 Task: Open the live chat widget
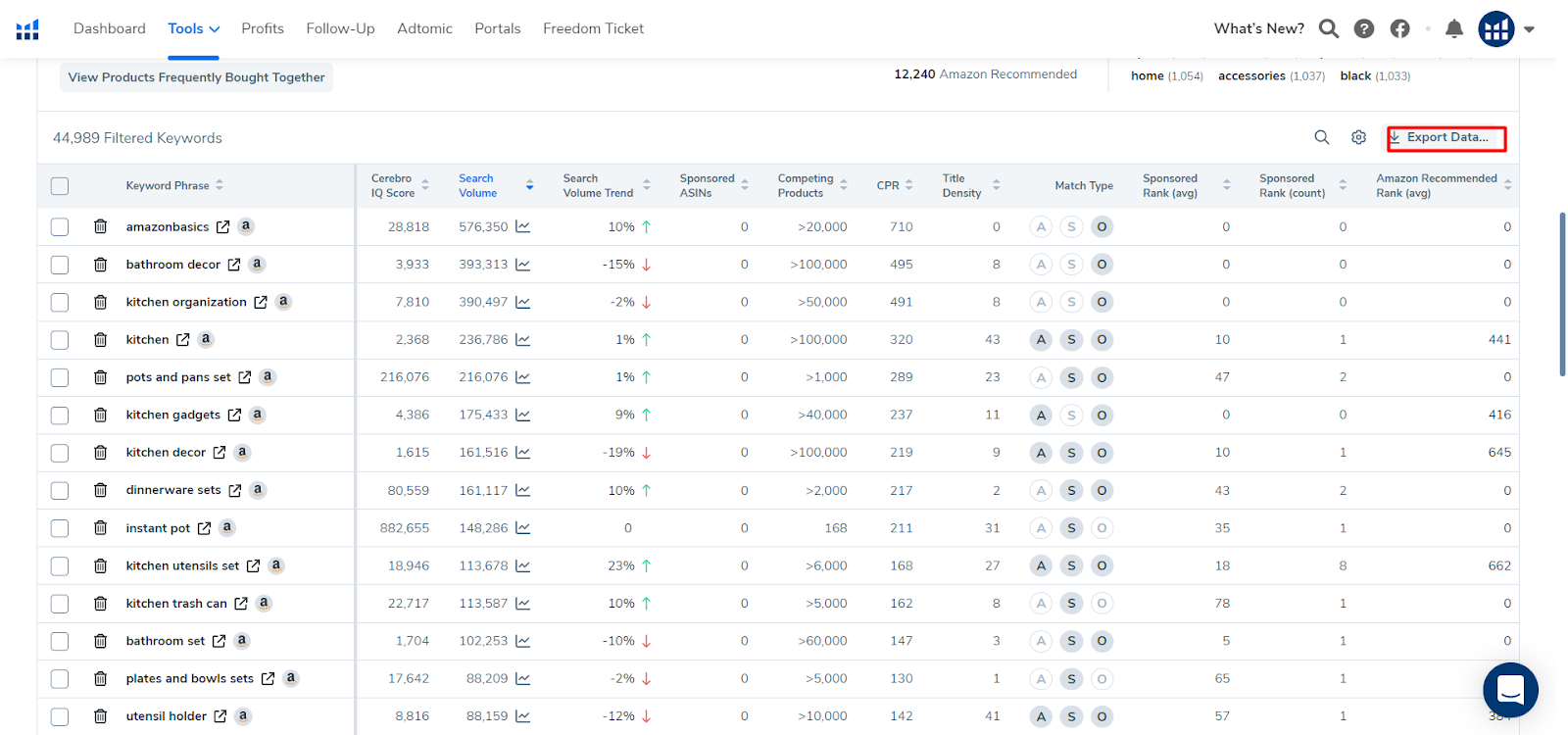click(1510, 689)
